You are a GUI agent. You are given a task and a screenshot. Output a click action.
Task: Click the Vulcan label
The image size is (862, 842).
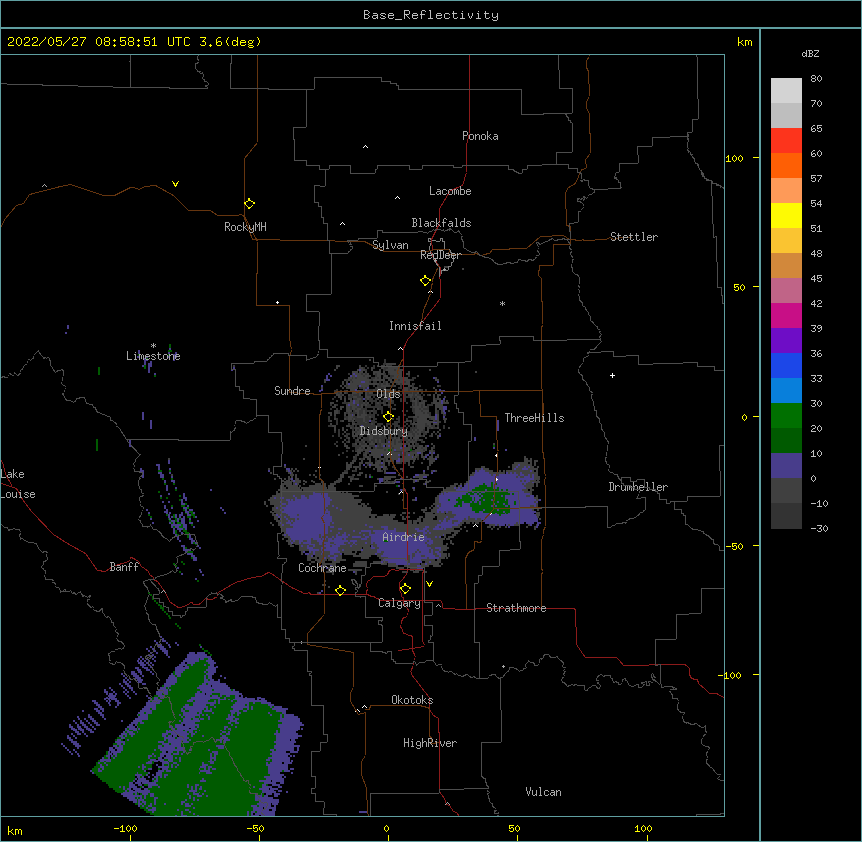(543, 792)
